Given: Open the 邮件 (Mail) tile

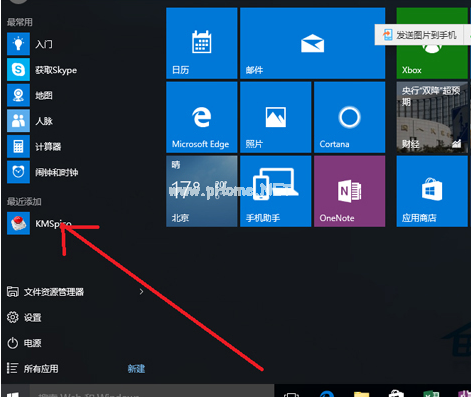Looking at the screenshot, I should 312,43.
